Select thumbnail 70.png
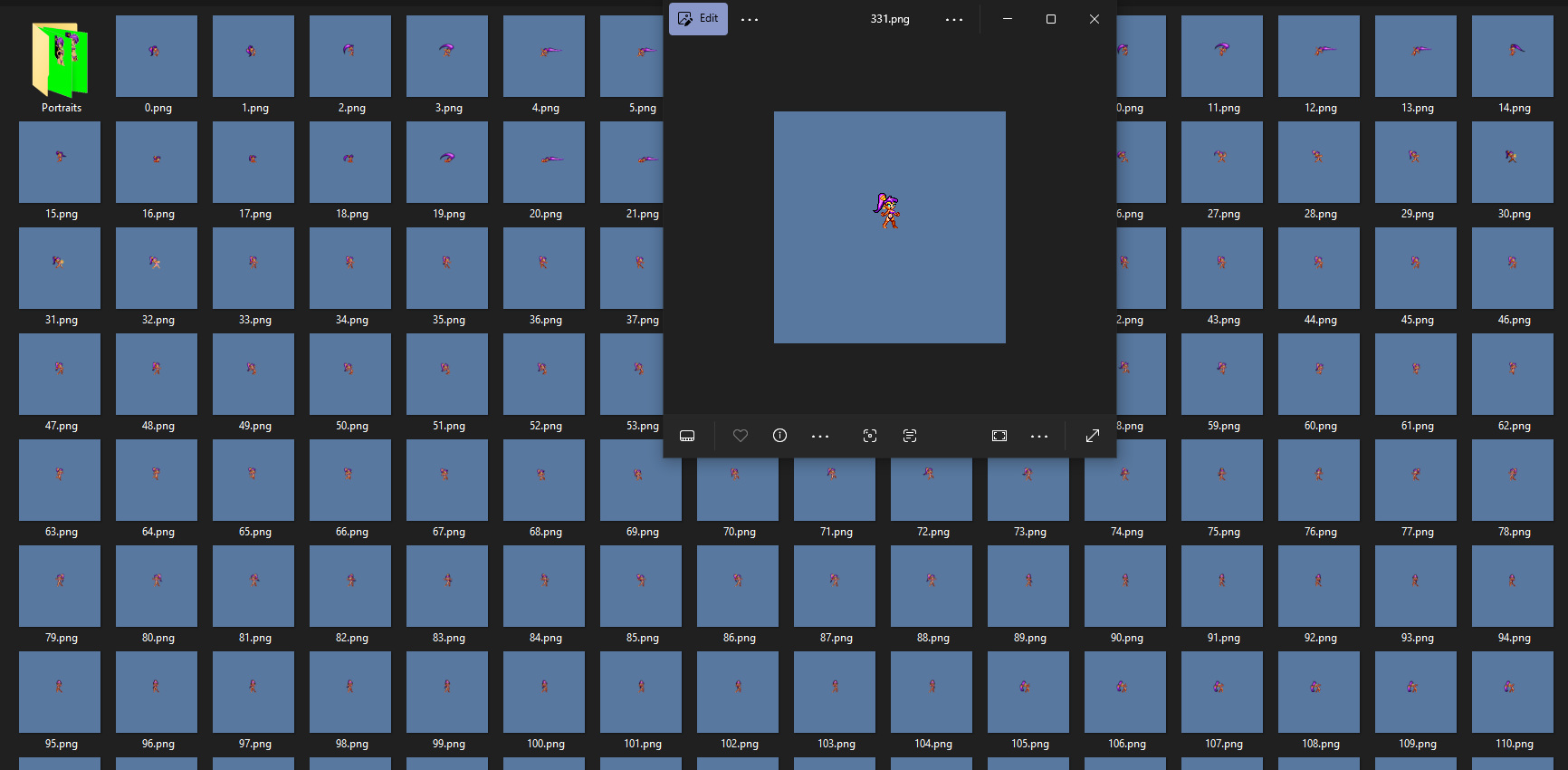The image size is (1568, 770). pyautogui.click(x=738, y=489)
